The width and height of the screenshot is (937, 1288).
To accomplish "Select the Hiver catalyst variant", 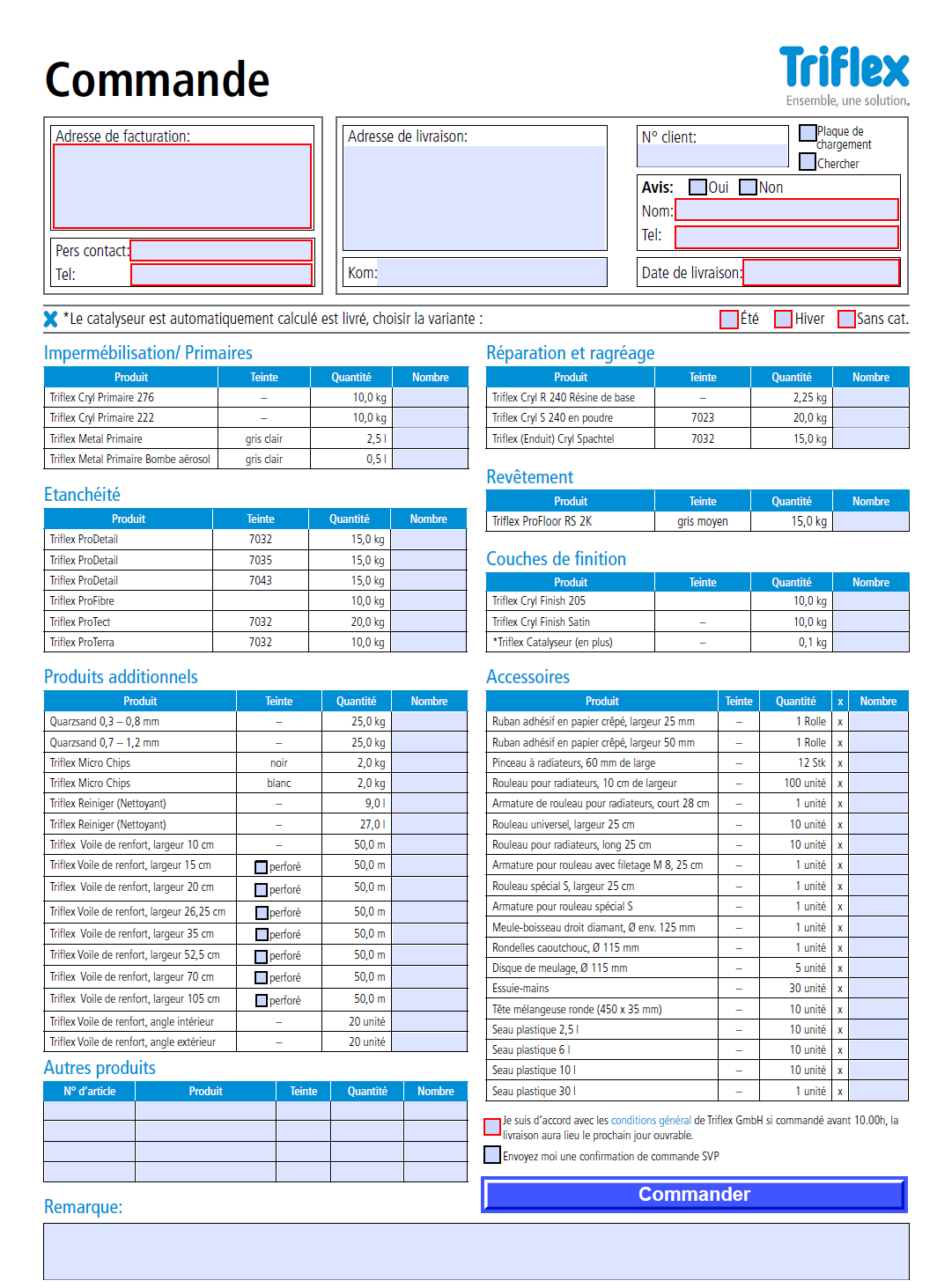I will coord(783,319).
